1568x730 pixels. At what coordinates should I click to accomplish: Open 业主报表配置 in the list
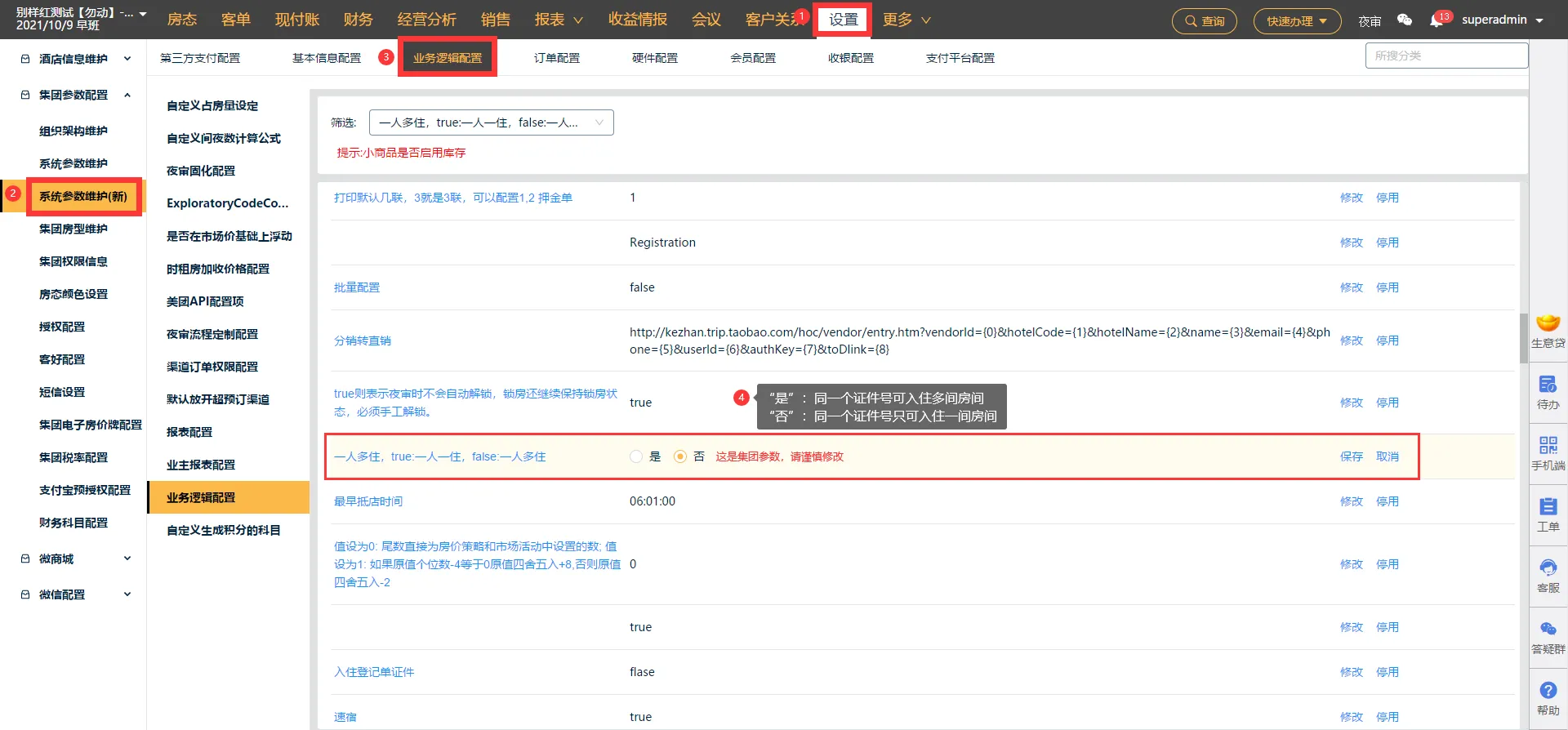(x=201, y=465)
